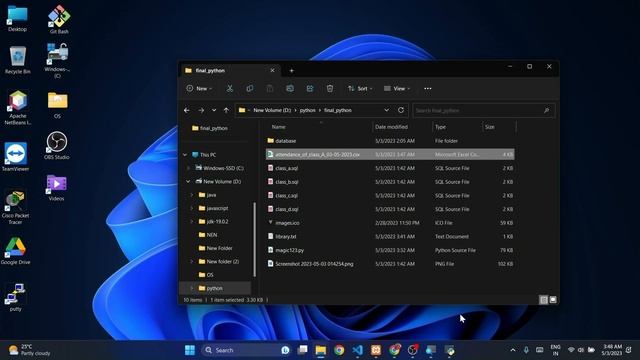This screenshot has width=640, height=360.
Task: Click New Volume (D:) breadcrumb segment
Action: pyautogui.click(x=272, y=110)
